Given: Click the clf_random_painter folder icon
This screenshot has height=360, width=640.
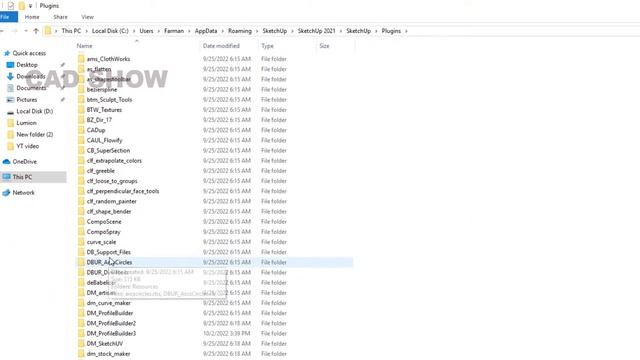Looking at the screenshot, I should (81, 201).
